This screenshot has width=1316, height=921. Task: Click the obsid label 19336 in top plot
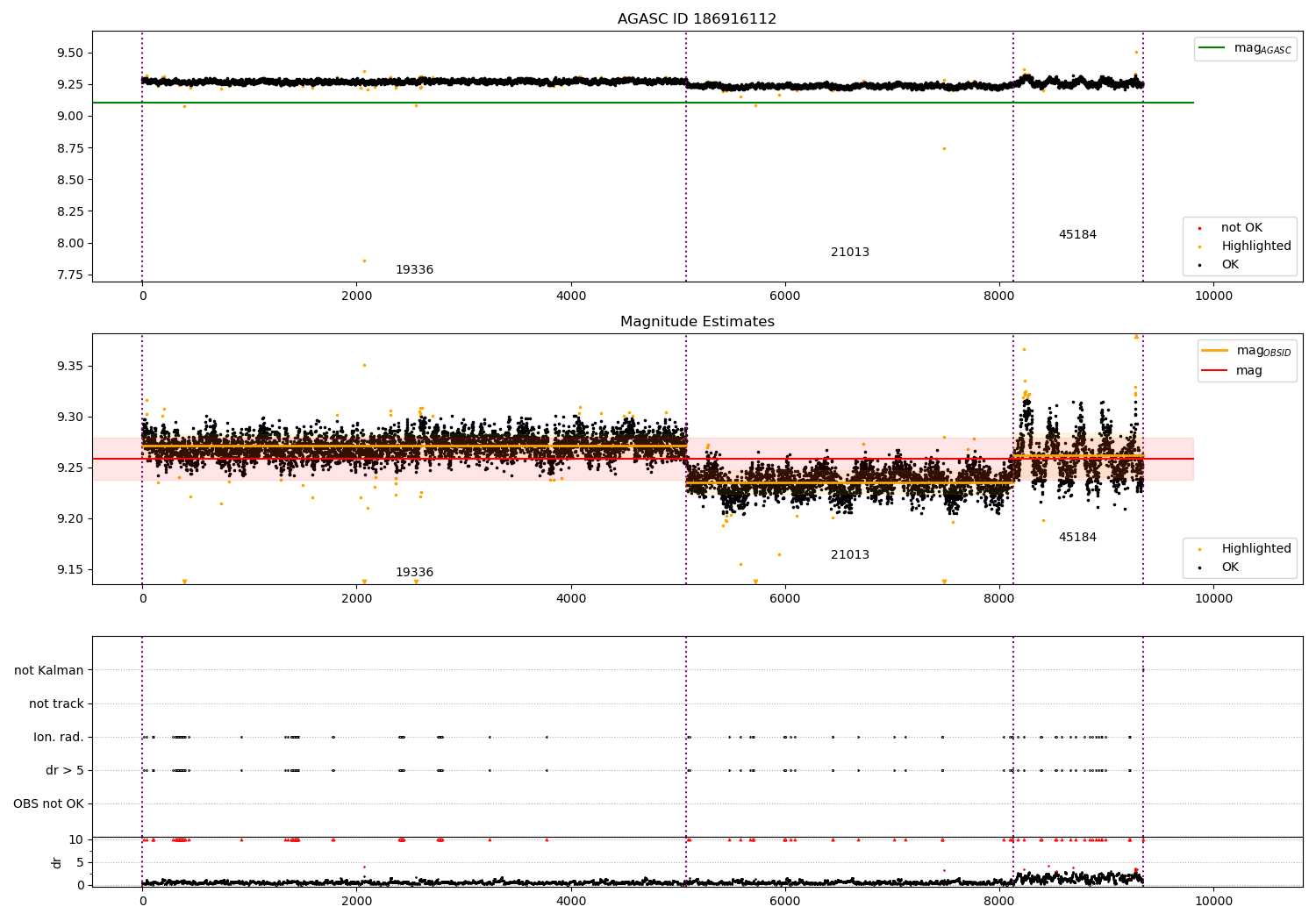[x=414, y=270]
